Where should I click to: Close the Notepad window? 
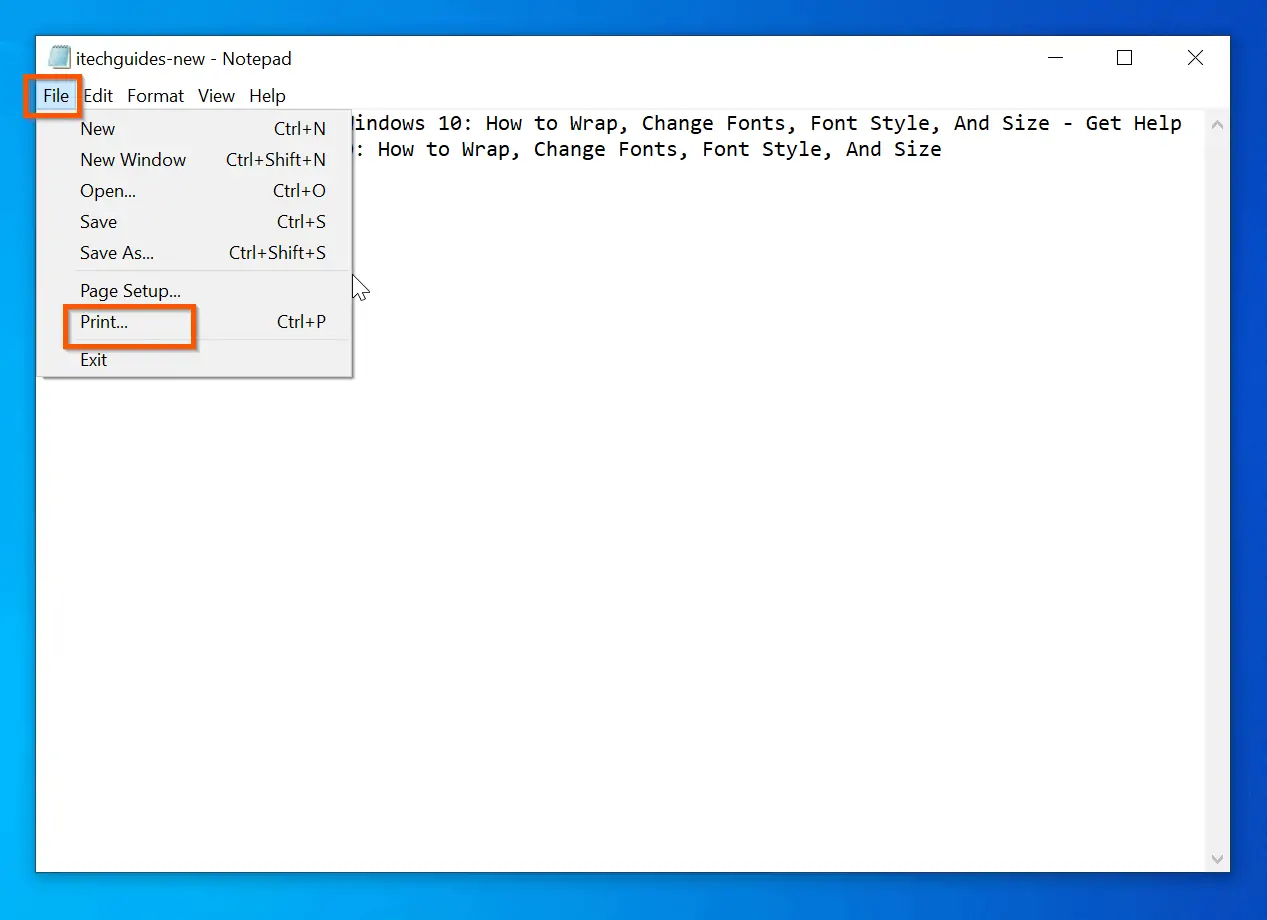click(1195, 58)
